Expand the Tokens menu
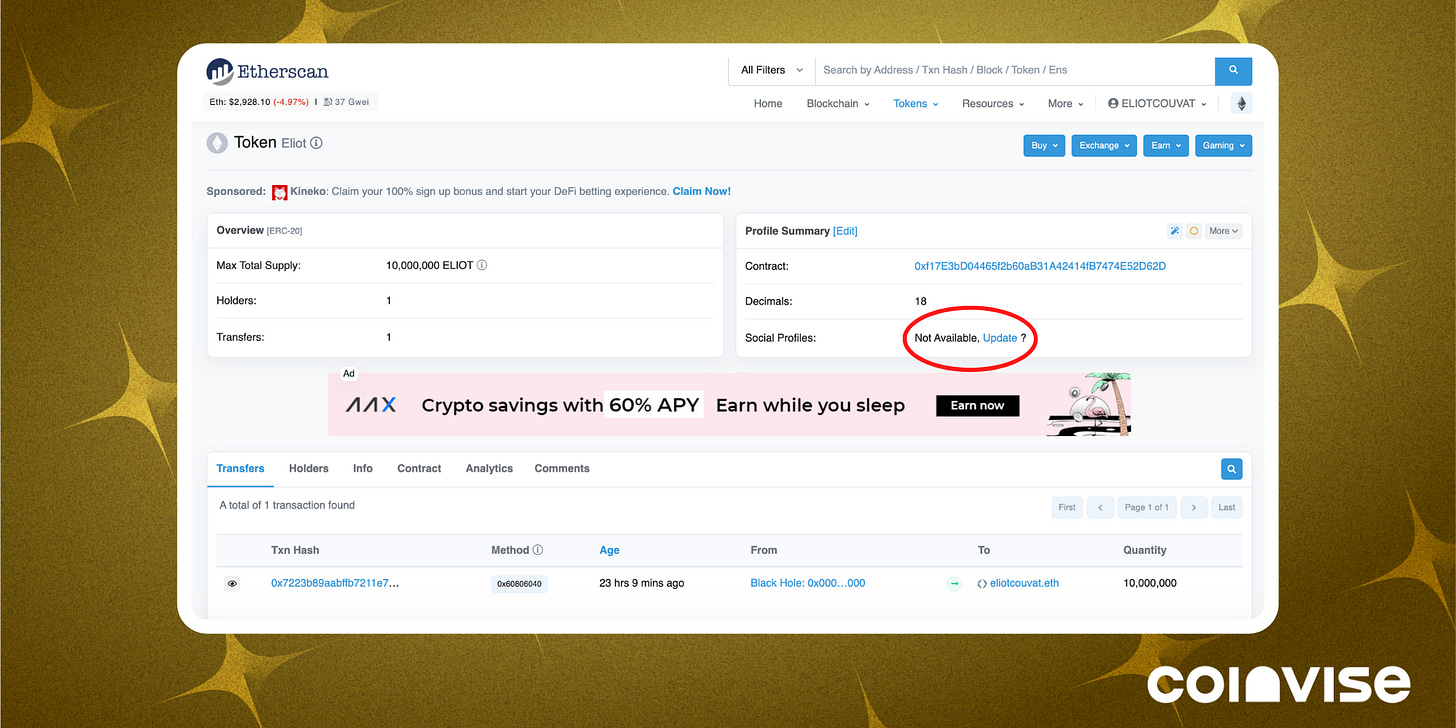1456x728 pixels. point(916,103)
